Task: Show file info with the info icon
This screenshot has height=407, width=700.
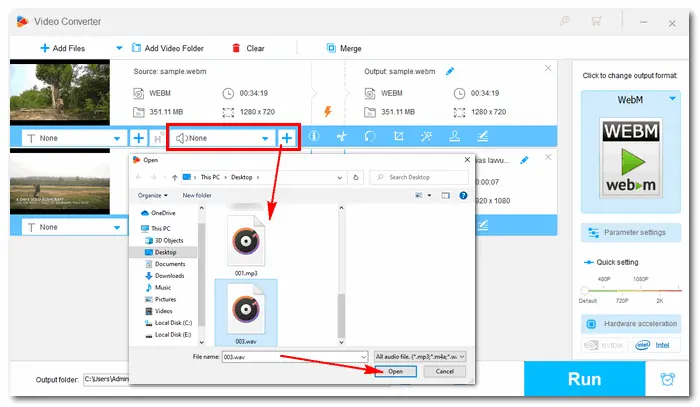Action: [314, 136]
